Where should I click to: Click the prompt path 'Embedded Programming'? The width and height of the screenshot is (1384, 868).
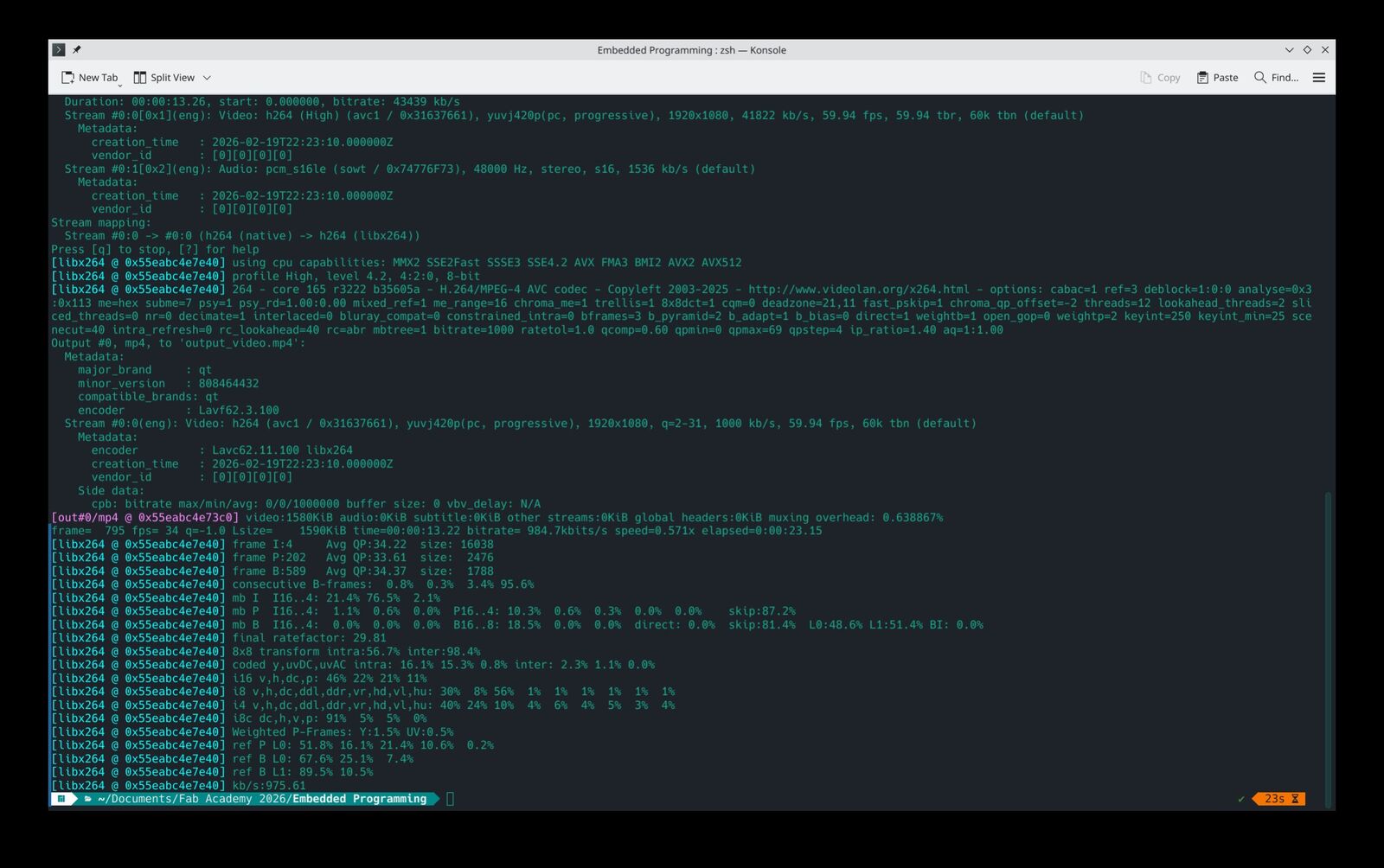tap(359, 799)
